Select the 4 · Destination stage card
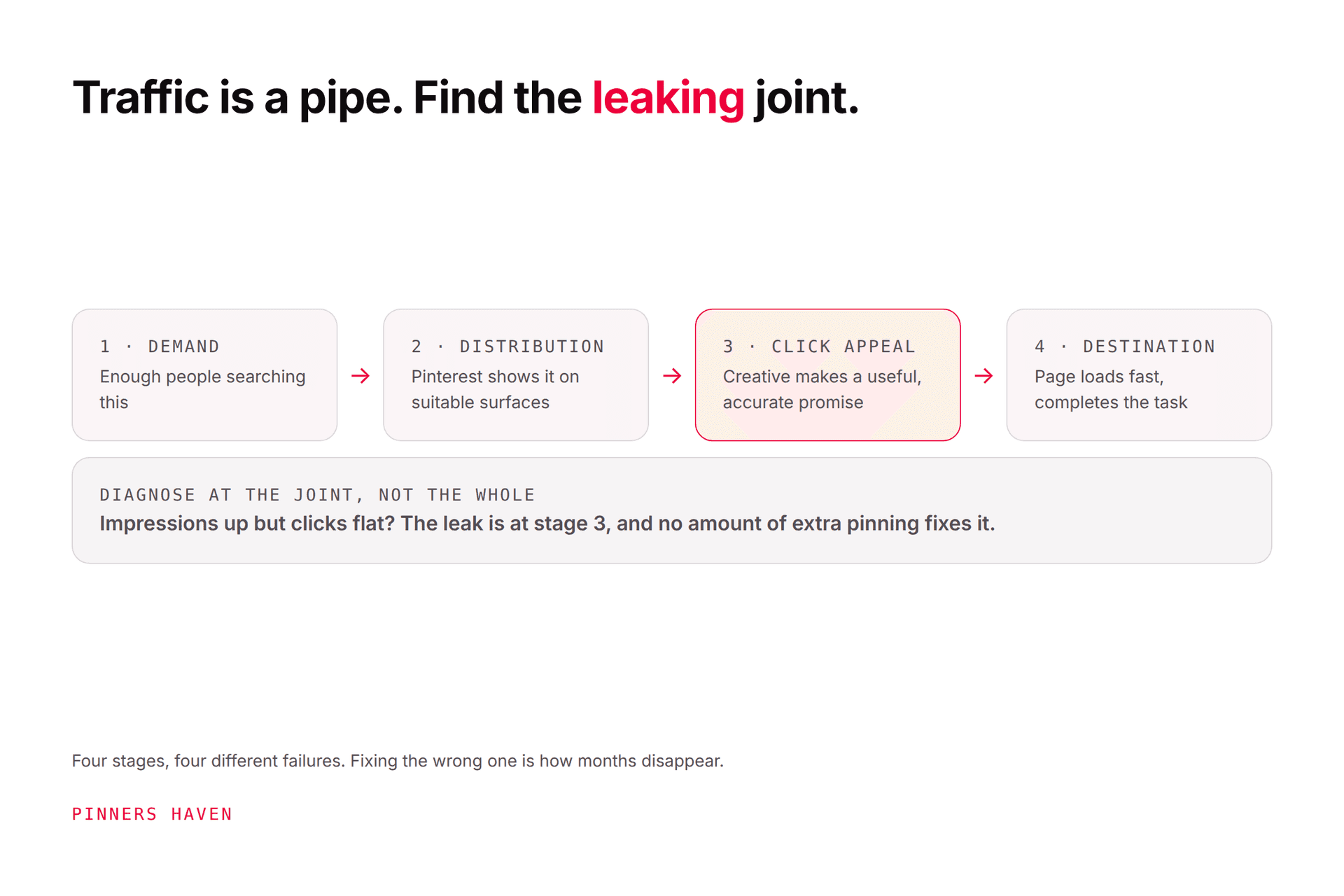 [1139, 374]
